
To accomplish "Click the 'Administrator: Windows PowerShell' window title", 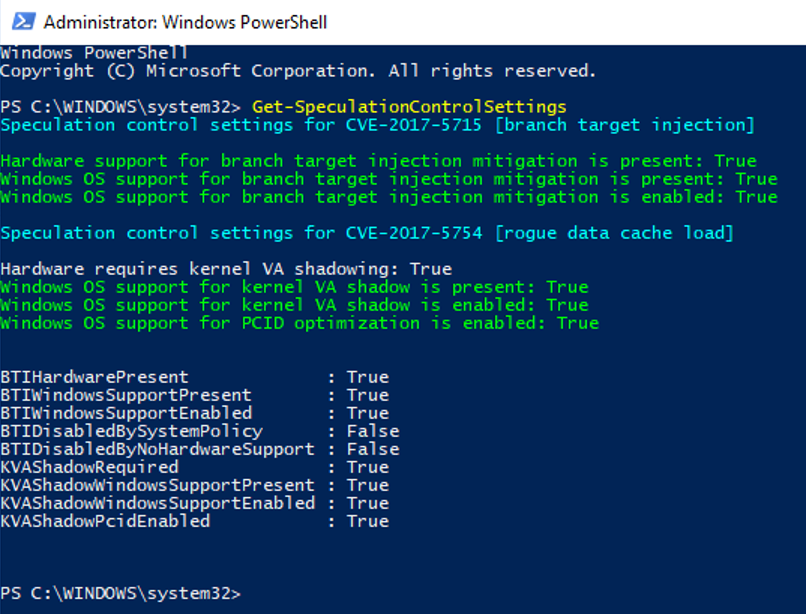I will click(185, 22).
